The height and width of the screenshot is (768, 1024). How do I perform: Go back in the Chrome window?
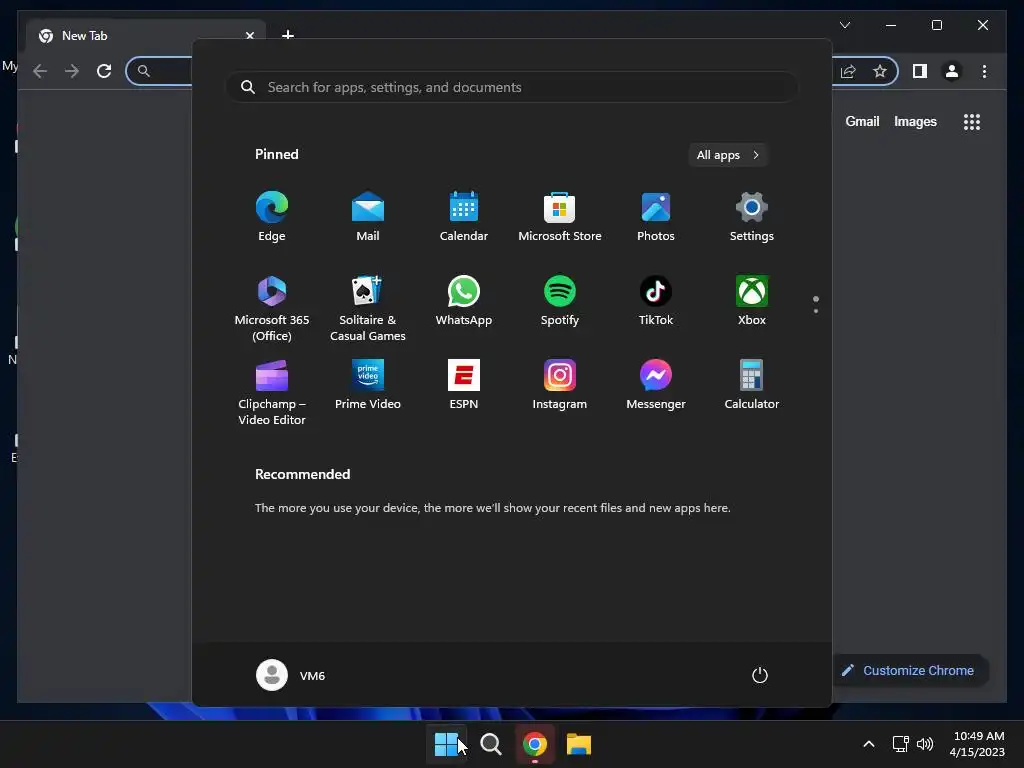click(x=40, y=71)
